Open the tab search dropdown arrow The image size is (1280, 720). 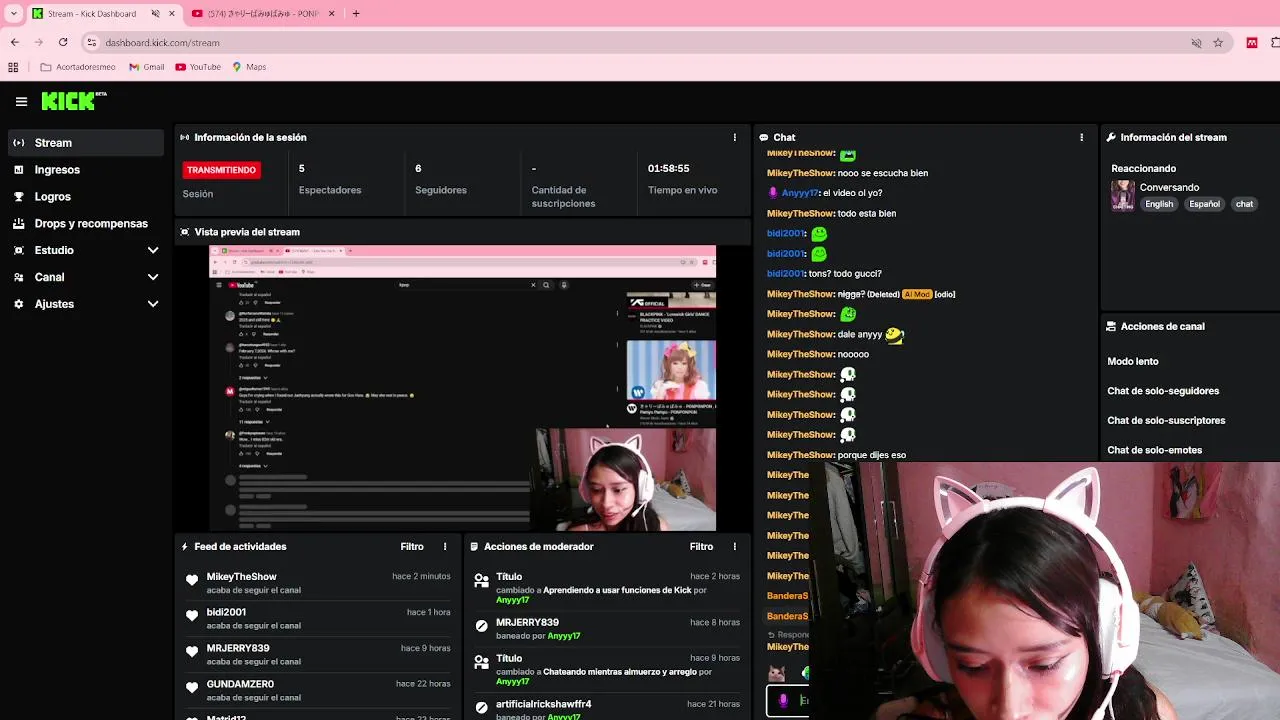[13, 14]
